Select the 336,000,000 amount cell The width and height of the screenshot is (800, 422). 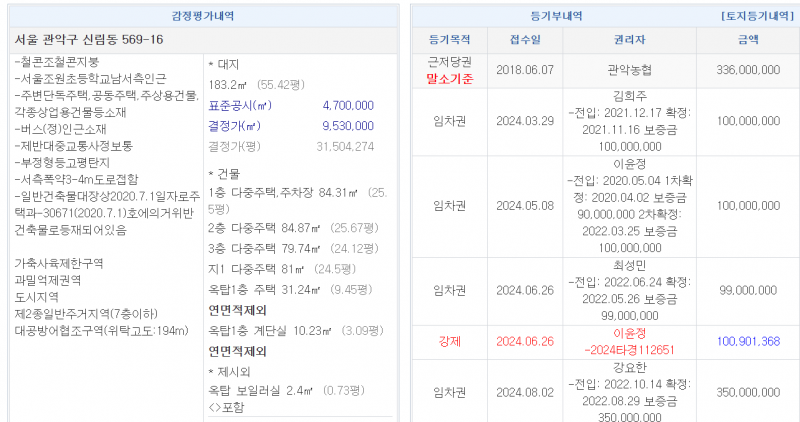[748, 70]
